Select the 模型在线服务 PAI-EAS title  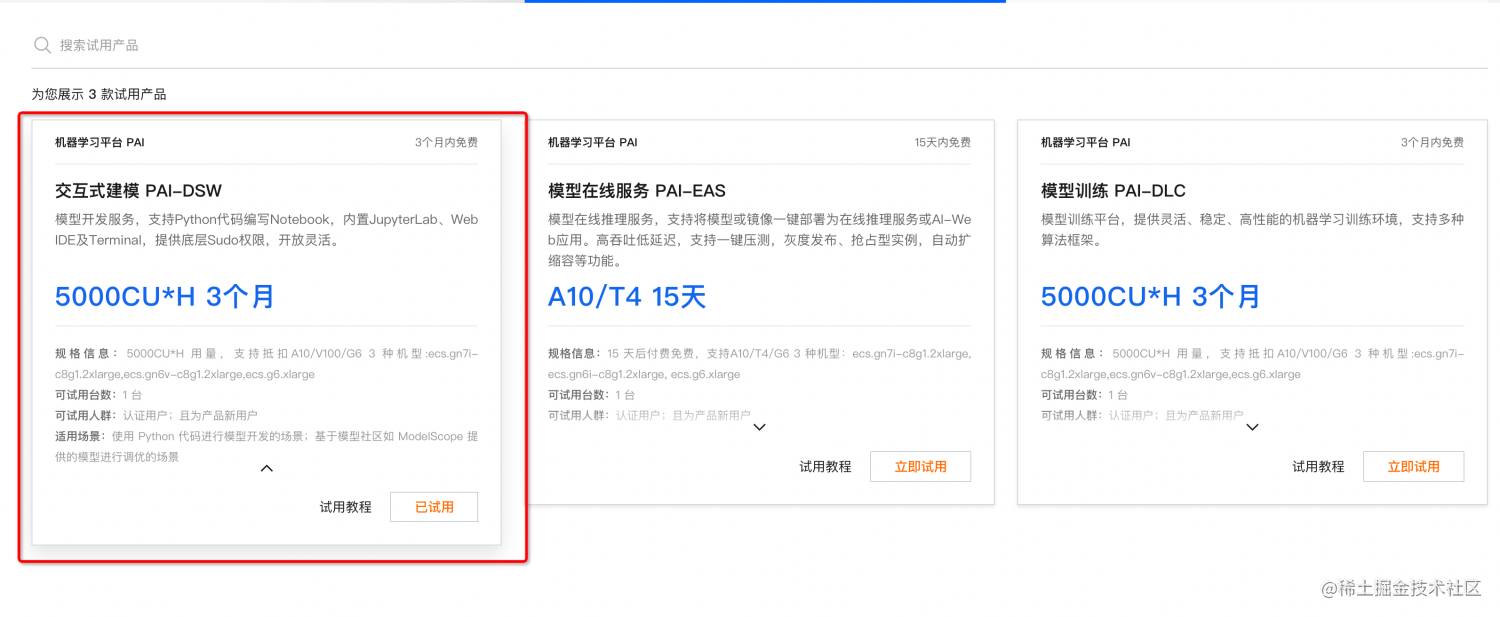pyautogui.click(x=637, y=190)
